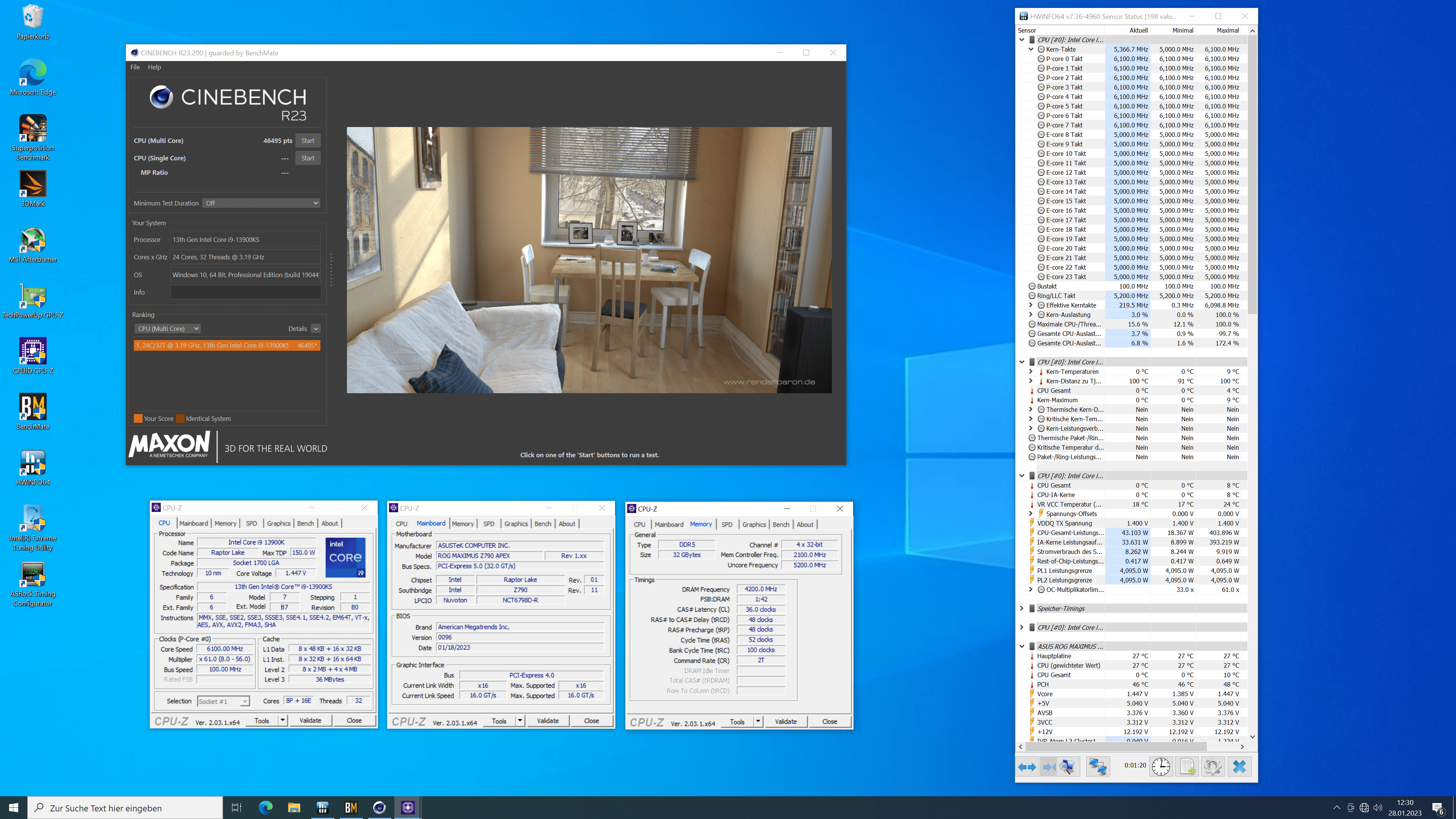Click log file with plus icon
This screenshot has height=819, width=1456.
pyautogui.click(x=1187, y=766)
